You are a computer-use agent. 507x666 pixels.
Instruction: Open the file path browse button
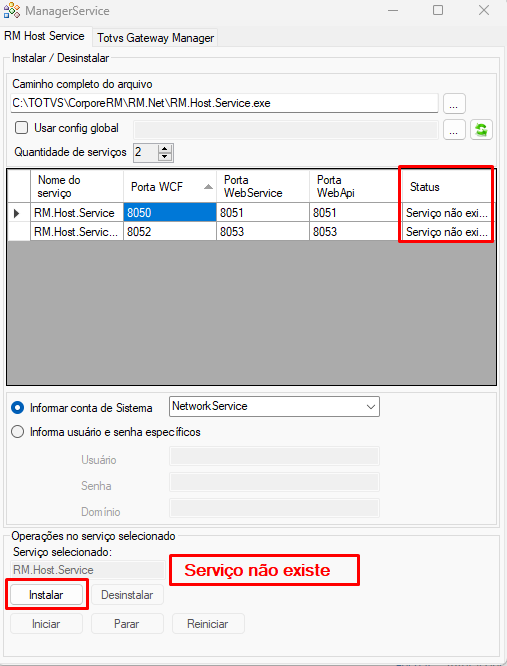pos(454,104)
